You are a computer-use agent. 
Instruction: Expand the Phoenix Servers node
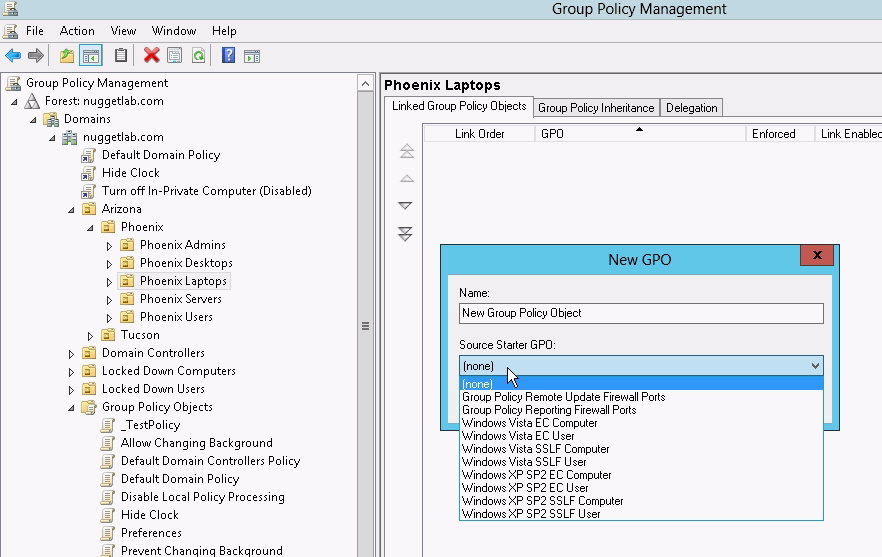tap(109, 300)
